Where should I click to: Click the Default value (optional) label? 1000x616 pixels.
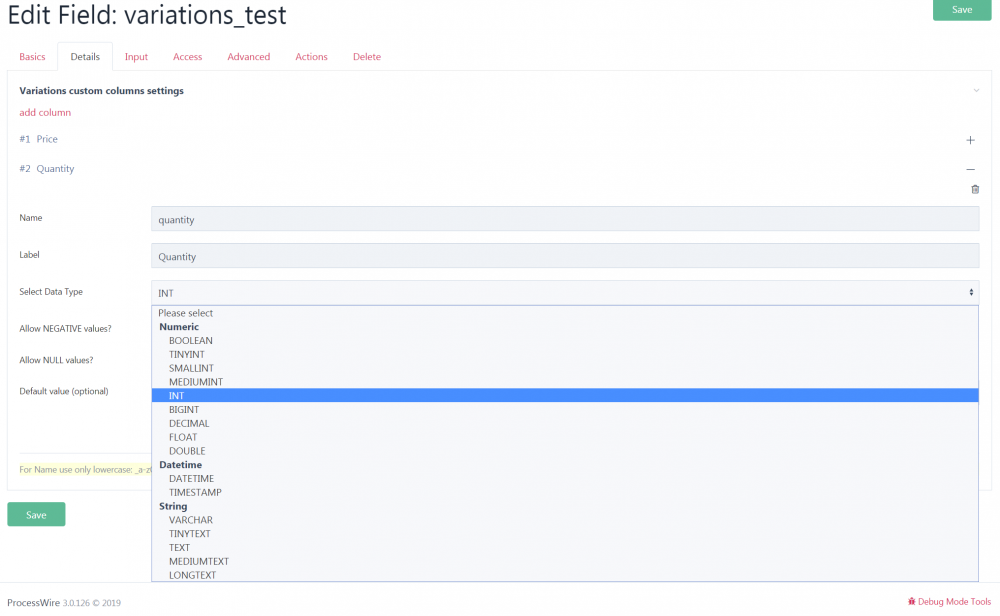pos(64,391)
